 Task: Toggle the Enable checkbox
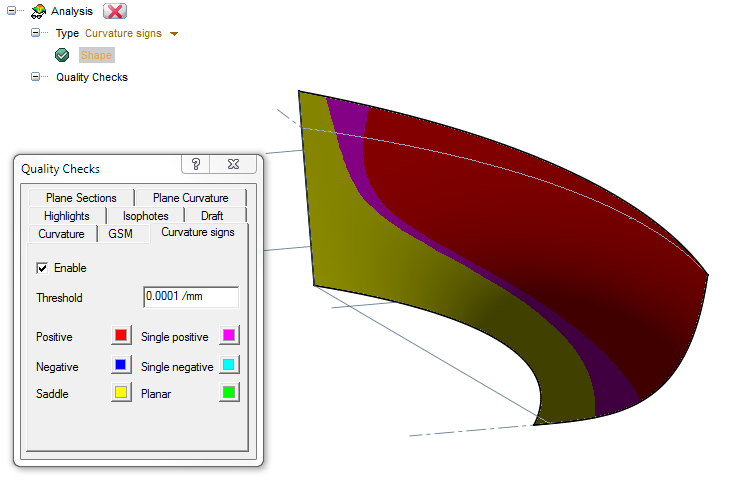point(43,268)
